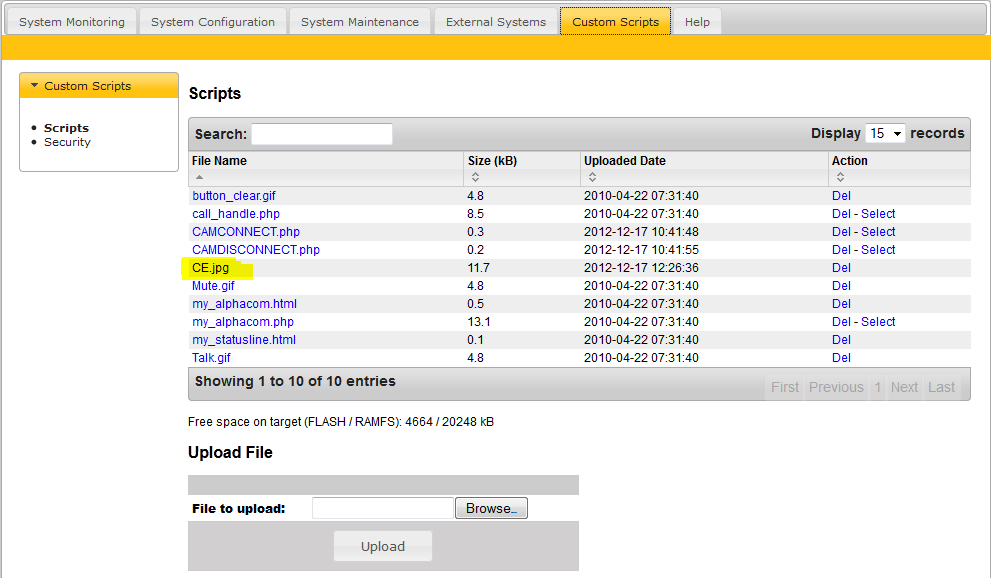Click the Action column sort arrows
The height and width of the screenshot is (578, 991).
pos(840,177)
